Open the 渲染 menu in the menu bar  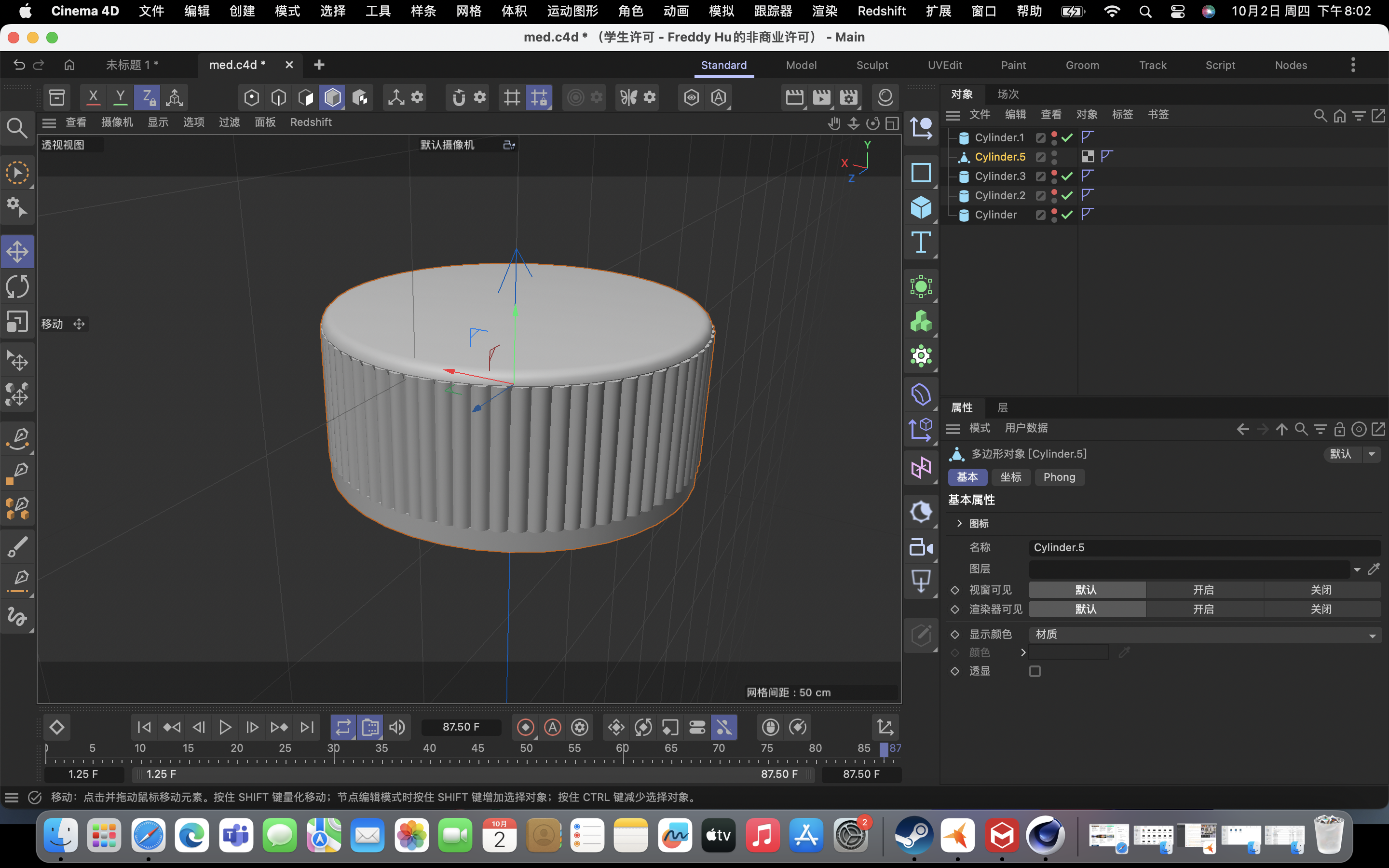[x=825, y=11]
